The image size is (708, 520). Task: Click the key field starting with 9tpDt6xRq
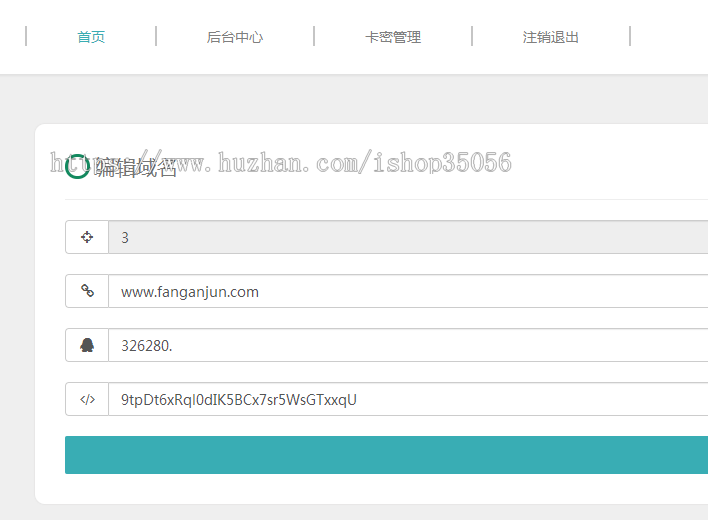pos(408,399)
